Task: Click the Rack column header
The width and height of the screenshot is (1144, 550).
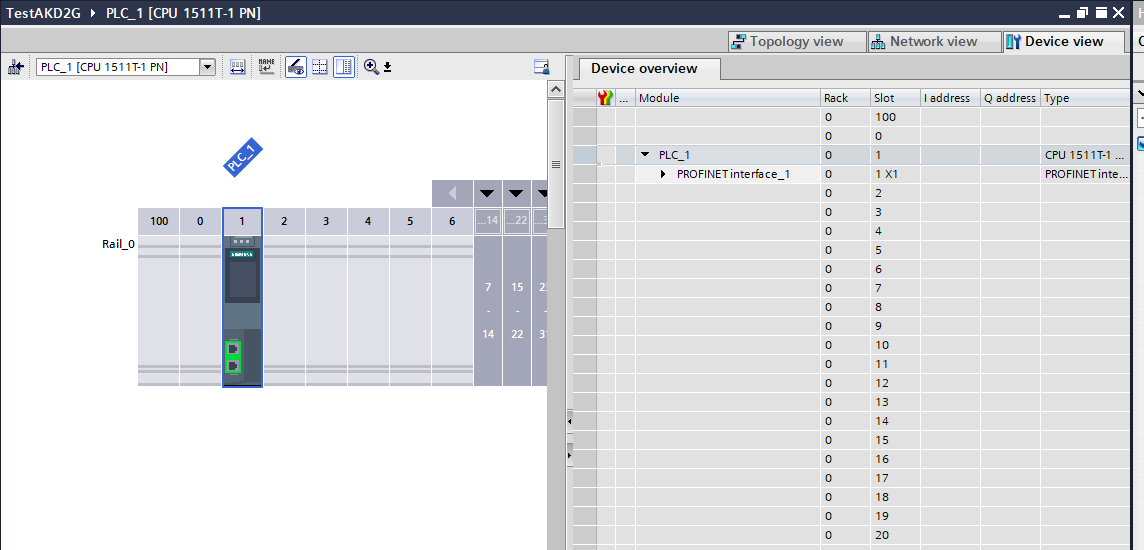Action: [845, 98]
